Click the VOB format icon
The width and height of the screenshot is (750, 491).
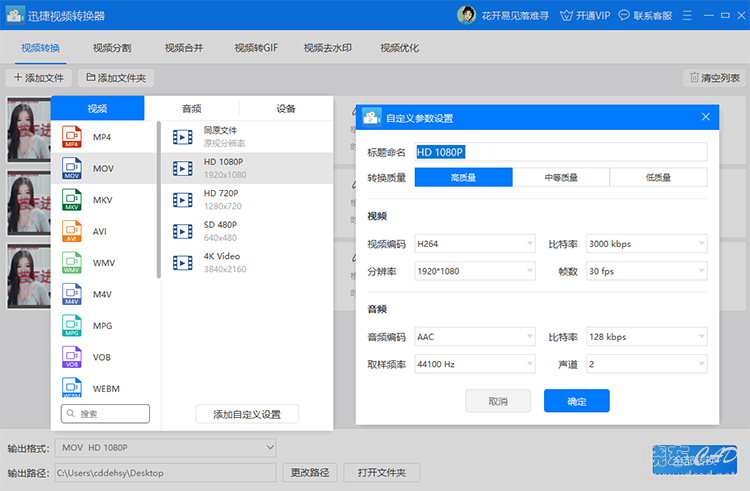[72, 357]
